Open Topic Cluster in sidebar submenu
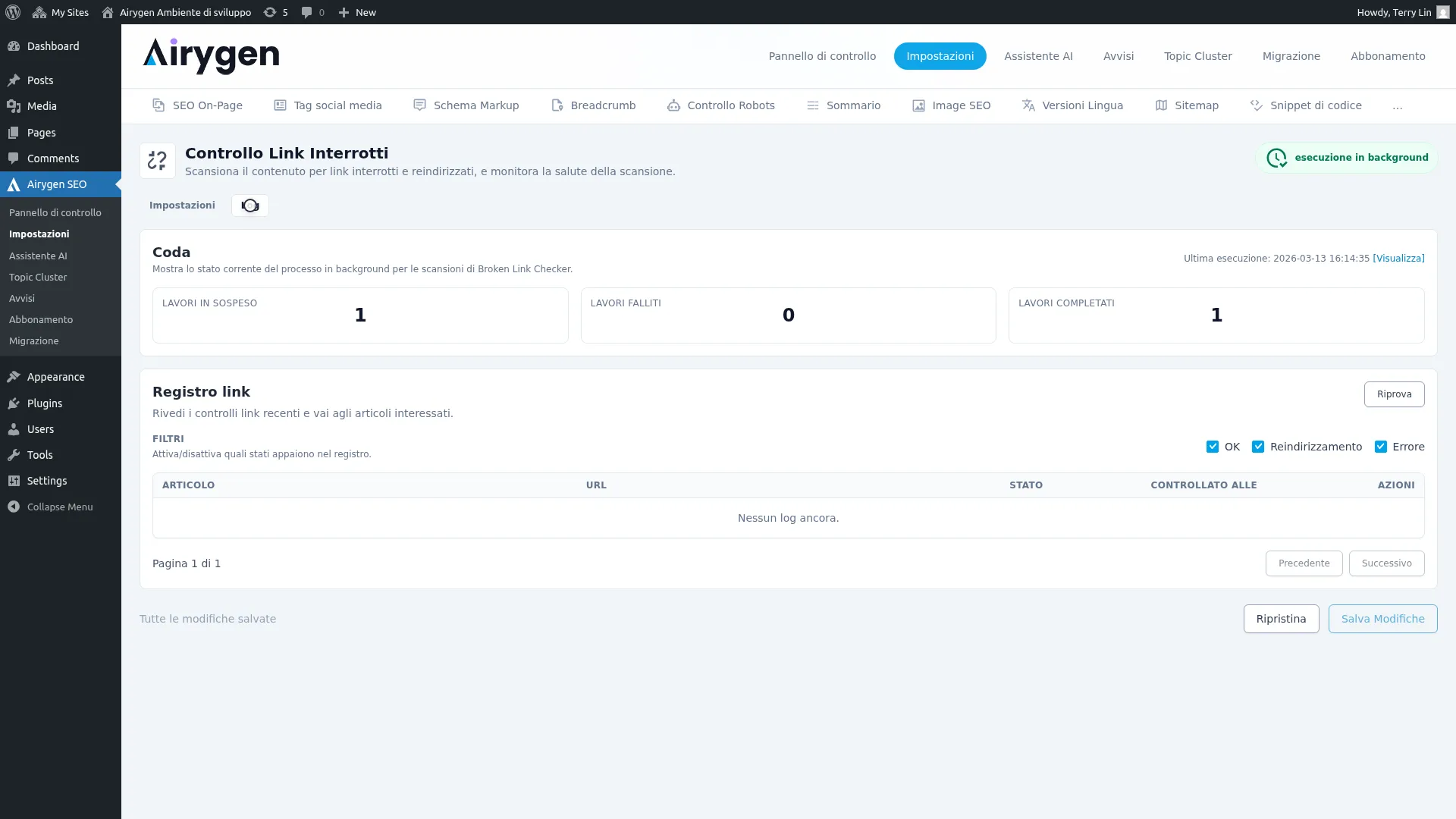Screen dimensions: 1456x819 38,278
